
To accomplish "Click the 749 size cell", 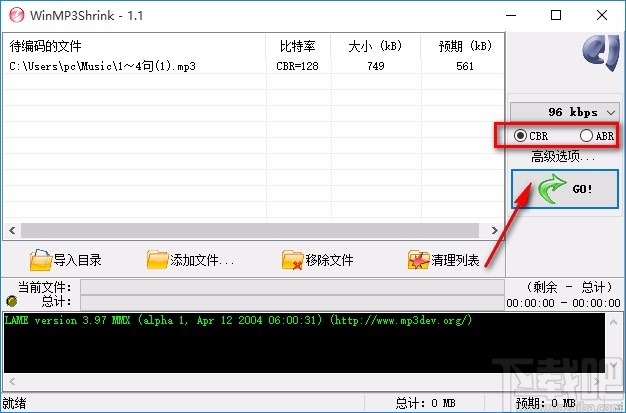I will [x=376, y=66].
